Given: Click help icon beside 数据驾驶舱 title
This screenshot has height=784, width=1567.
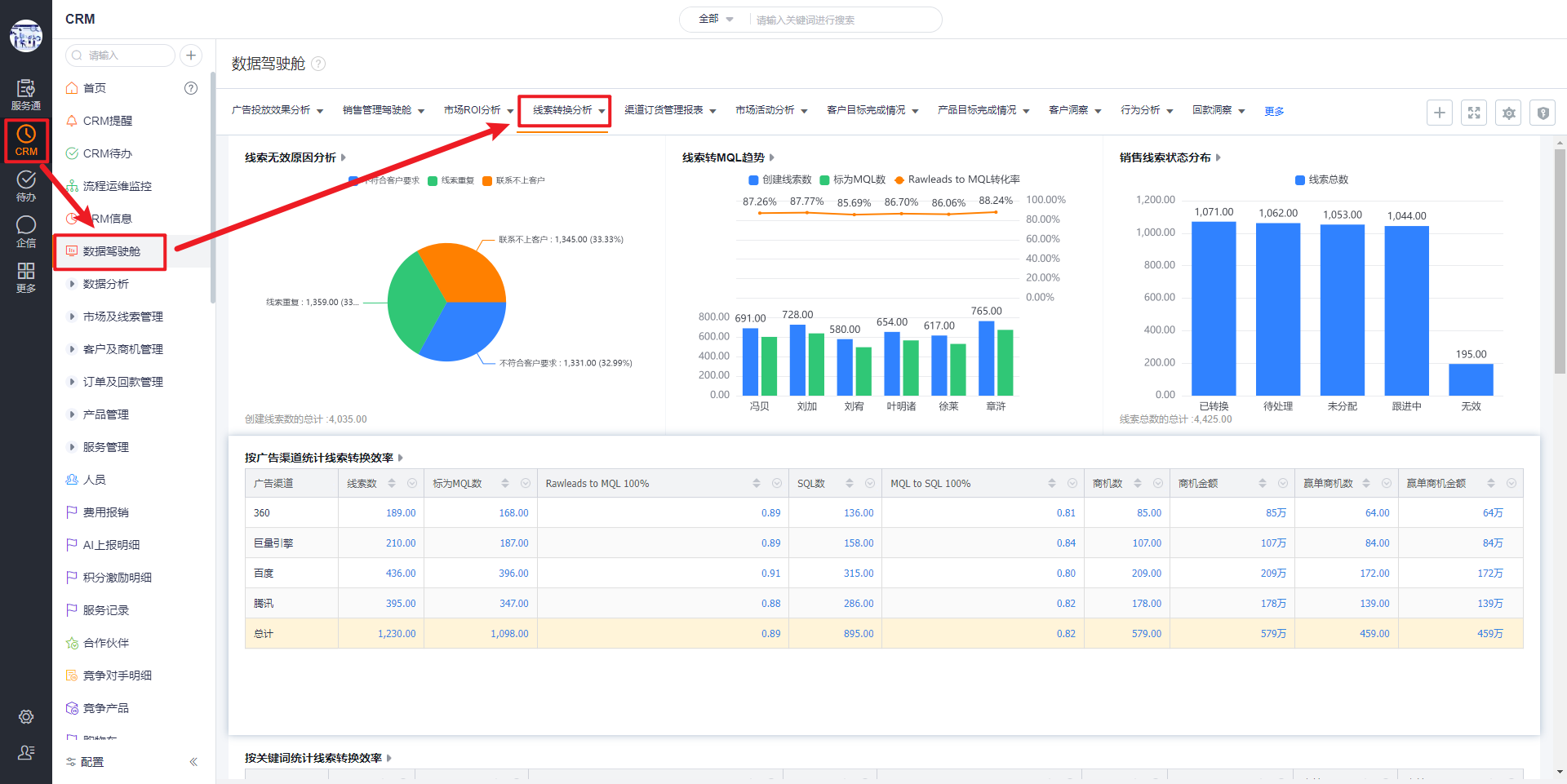Looking at the screenshot, I should (x=319, y=64).
